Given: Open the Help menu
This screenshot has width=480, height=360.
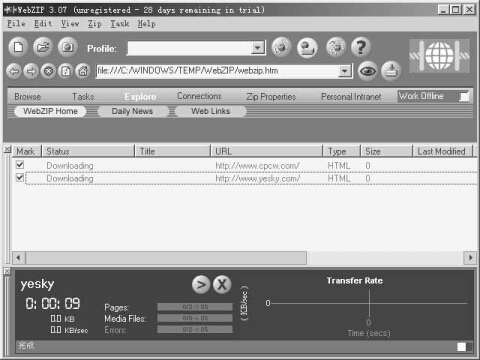Looking at the screenshot, I should point(147,24).
